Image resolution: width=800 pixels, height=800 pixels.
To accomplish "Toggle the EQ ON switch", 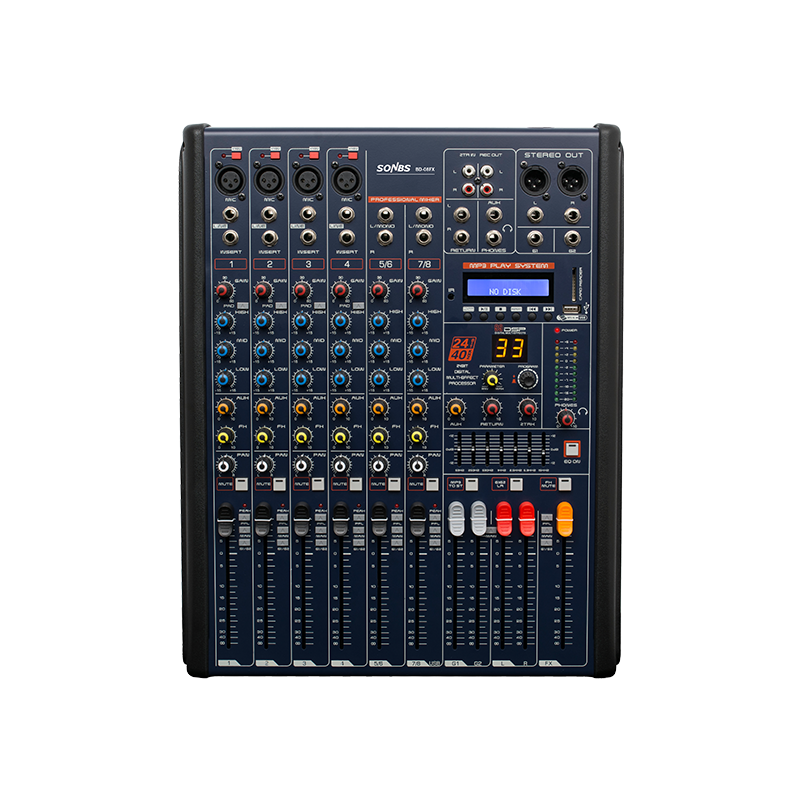I will pos(571,450).
